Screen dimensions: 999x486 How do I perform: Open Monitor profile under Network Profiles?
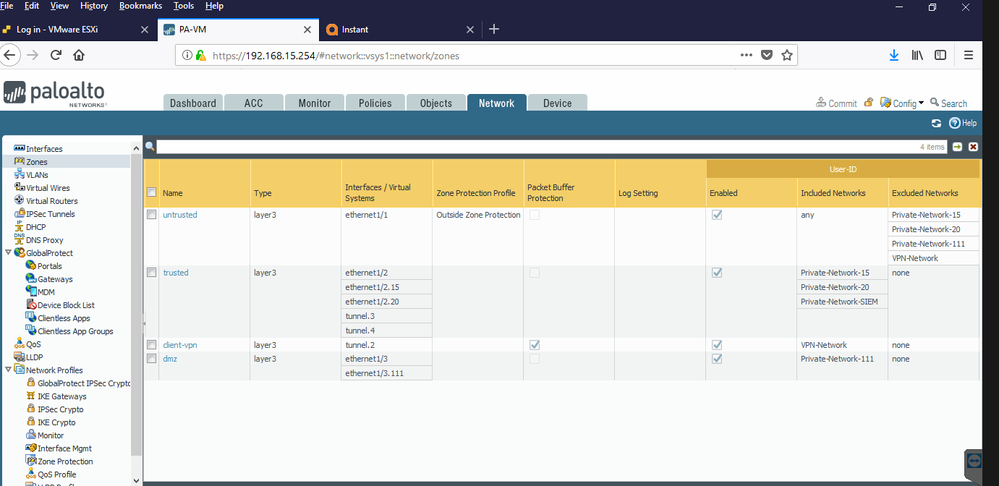pyautogui.click(x=45, y=435)
